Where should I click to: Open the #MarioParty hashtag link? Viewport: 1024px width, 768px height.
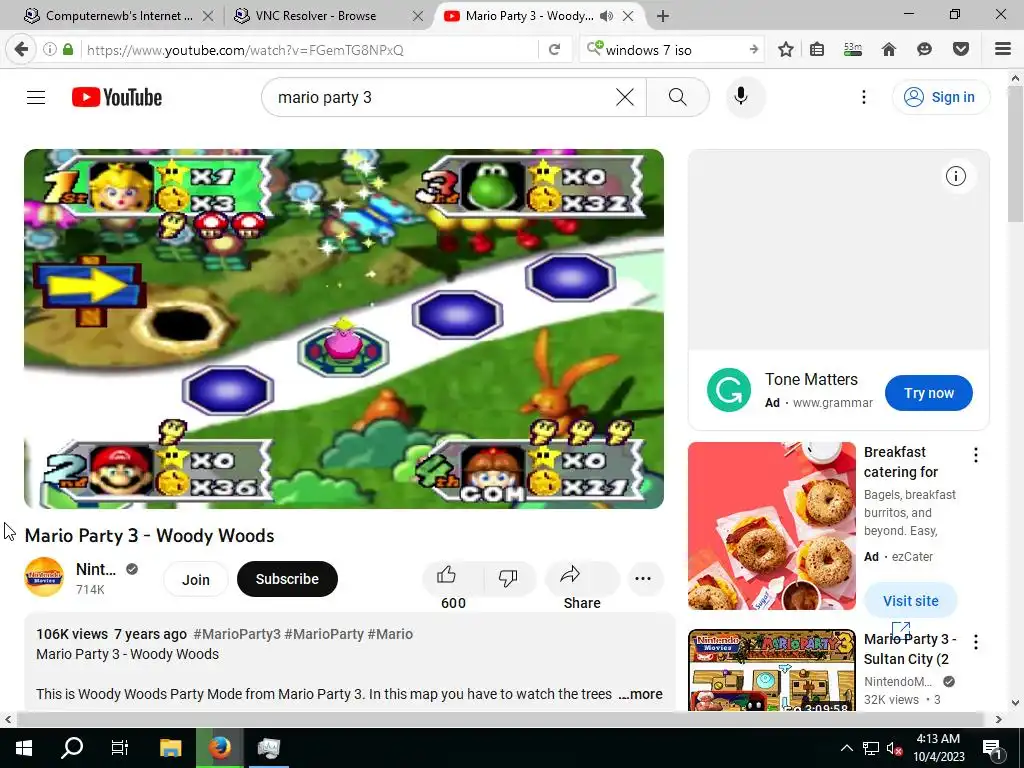point(324,634)
